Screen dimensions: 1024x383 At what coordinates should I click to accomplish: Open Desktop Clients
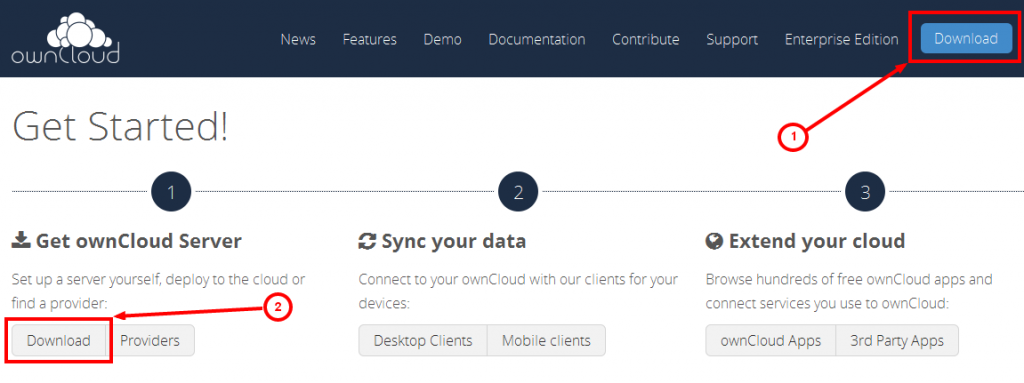point(423,341)
